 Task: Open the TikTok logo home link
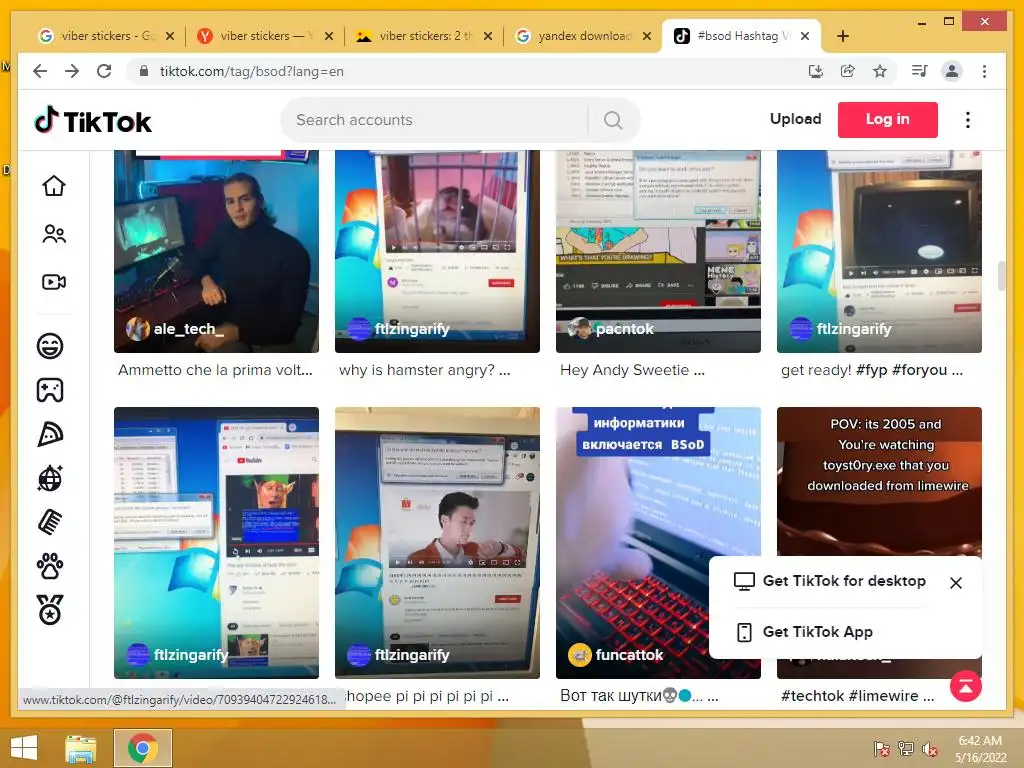[93, 121]
